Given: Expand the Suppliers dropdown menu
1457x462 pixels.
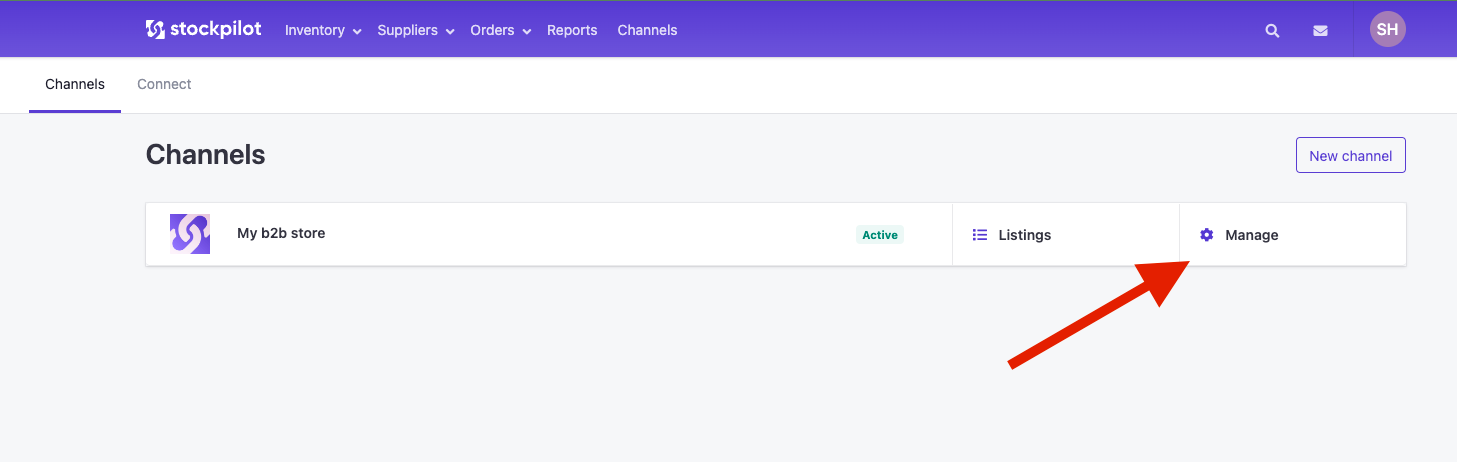Looking at the screenshot, I should pyautogui.click(x=416, y=30).
